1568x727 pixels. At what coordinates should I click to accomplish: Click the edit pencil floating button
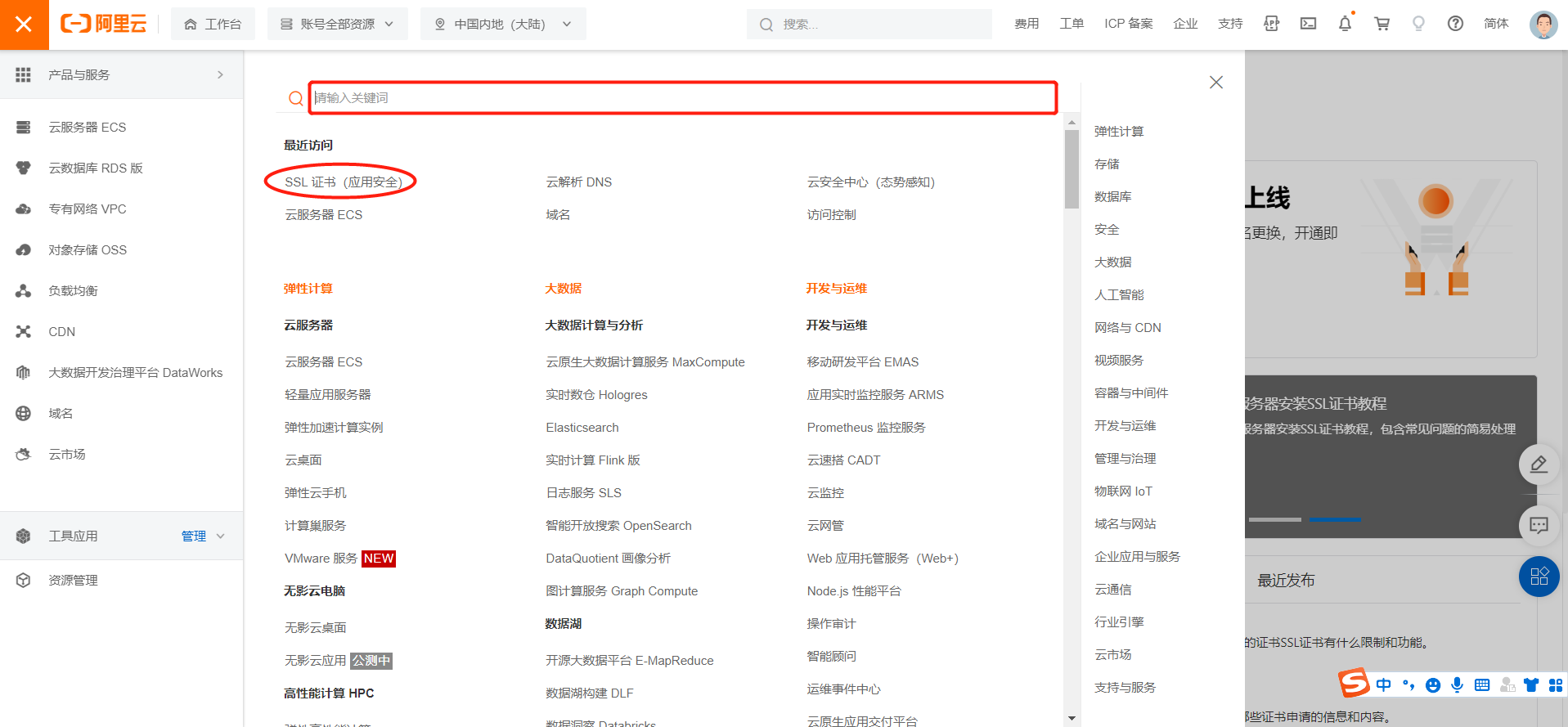pyautogui.click(x=1539, y=464)
